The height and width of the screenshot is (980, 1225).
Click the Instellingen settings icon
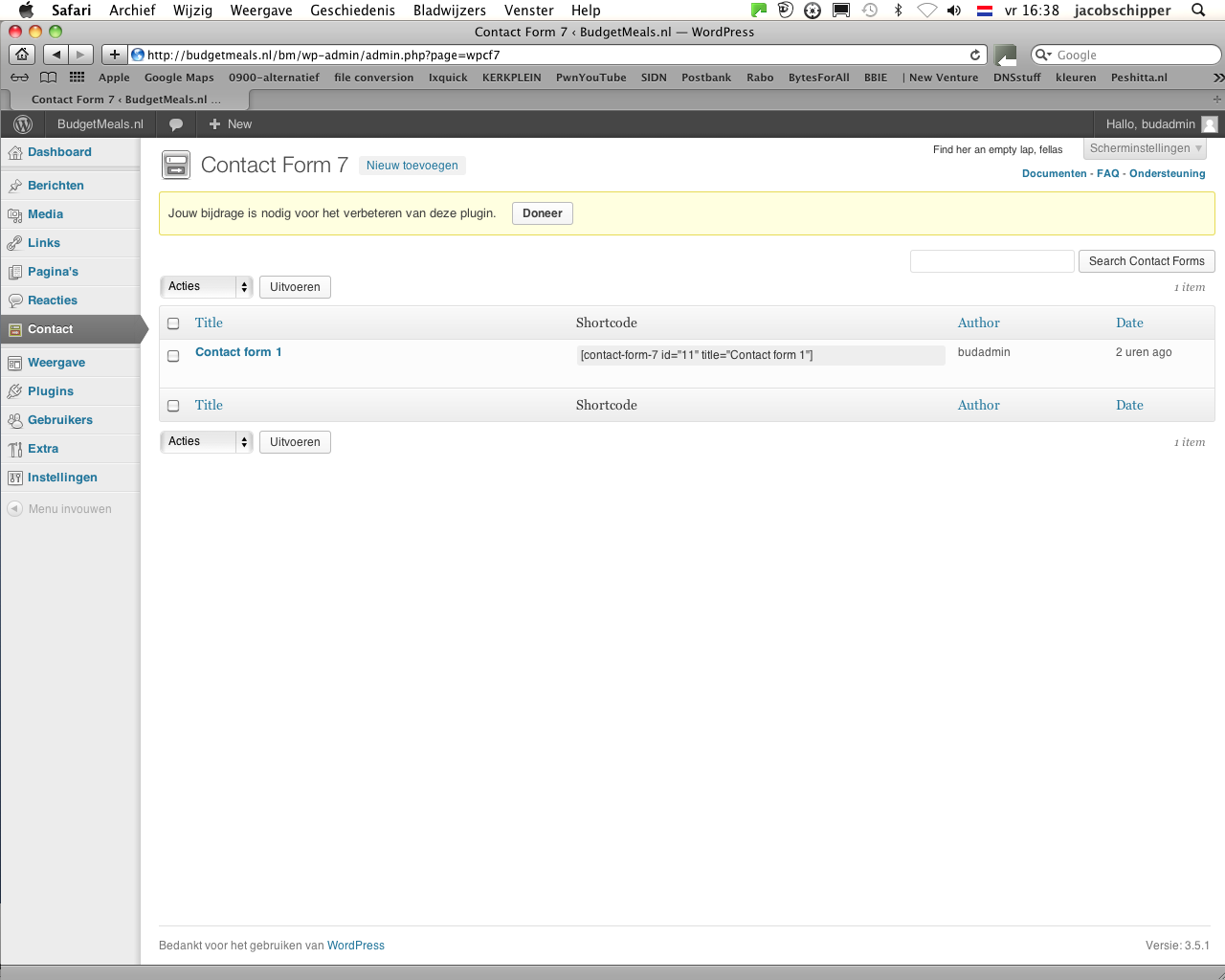14,478
